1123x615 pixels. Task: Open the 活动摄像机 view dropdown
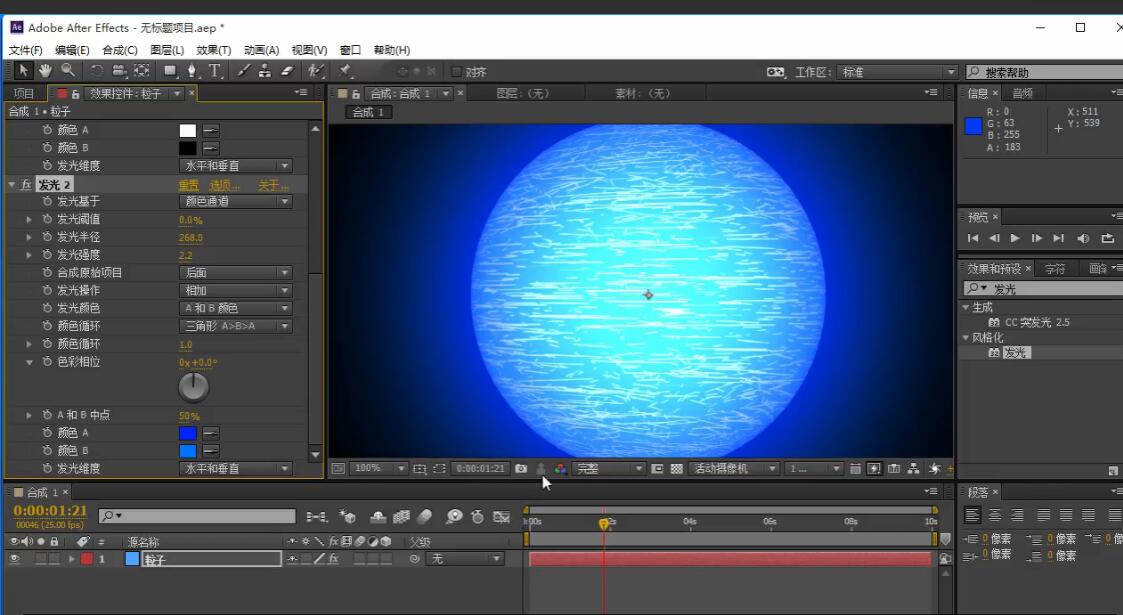[x=735, y=468]
